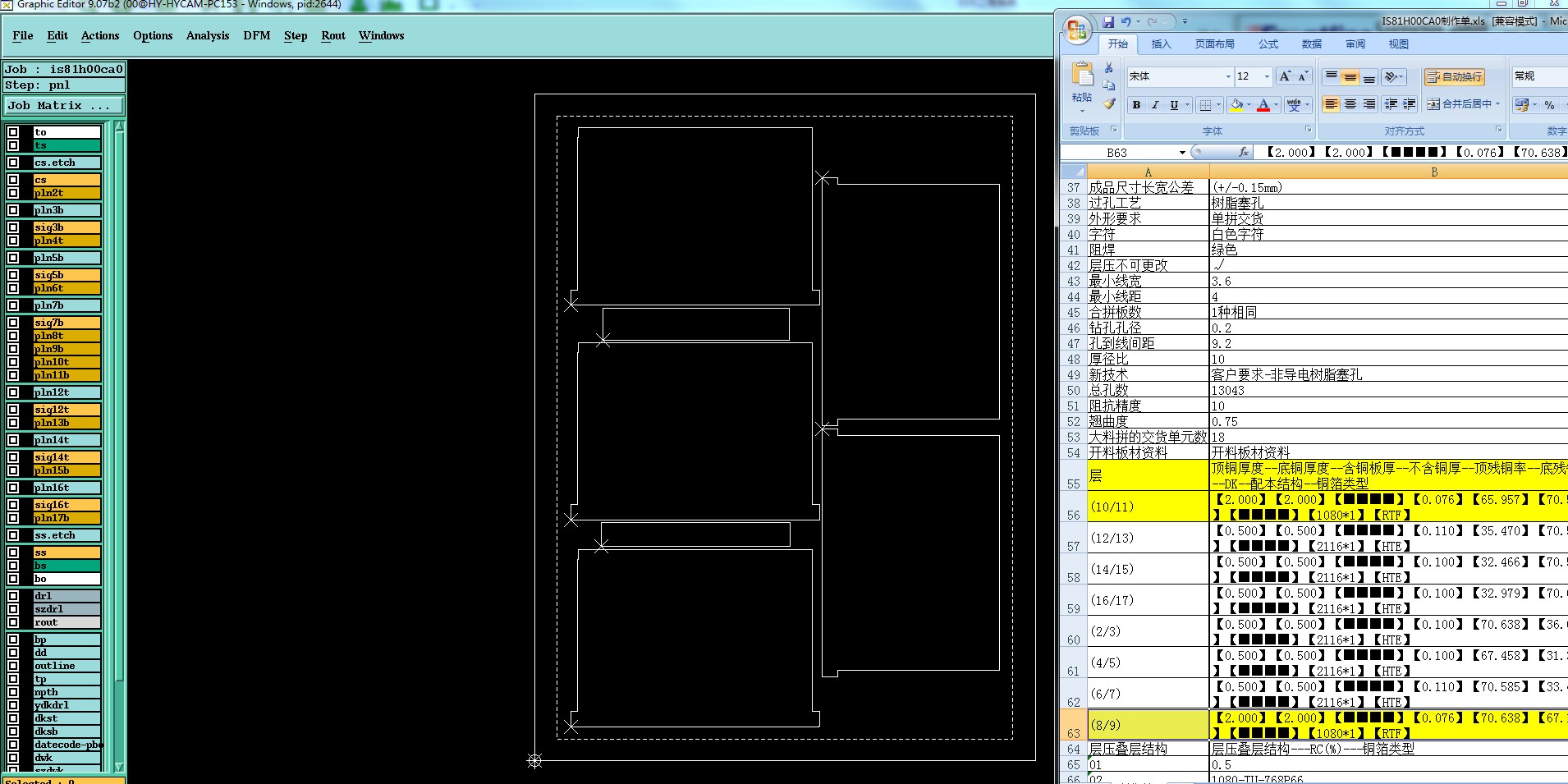Increase indent in Excel alignment group
1568x784 pixels.
tap(1410, 104)
